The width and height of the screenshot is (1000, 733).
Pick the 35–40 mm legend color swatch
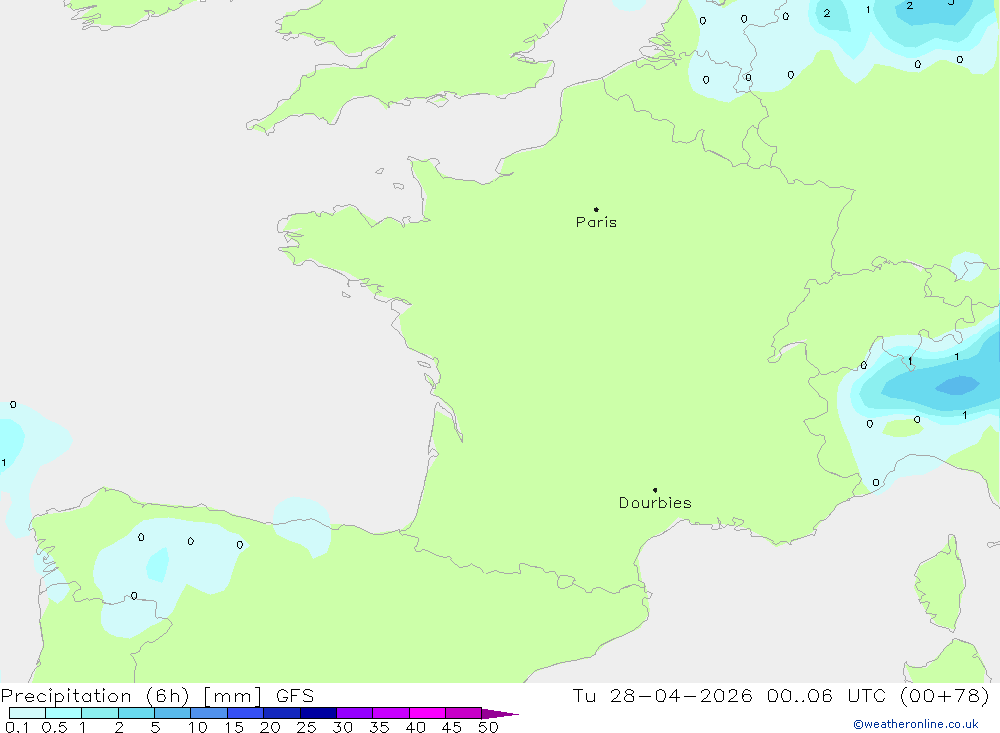tap(391, 713)
